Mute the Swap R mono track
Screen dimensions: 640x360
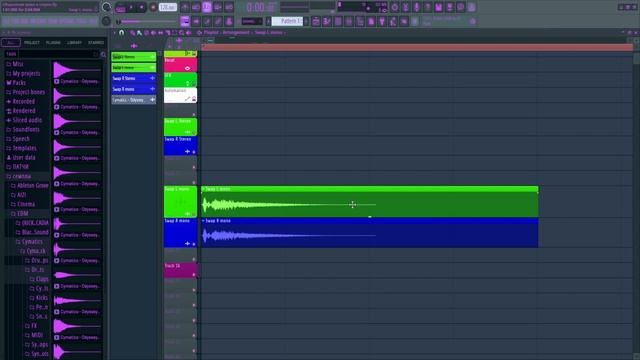point(194,244)
